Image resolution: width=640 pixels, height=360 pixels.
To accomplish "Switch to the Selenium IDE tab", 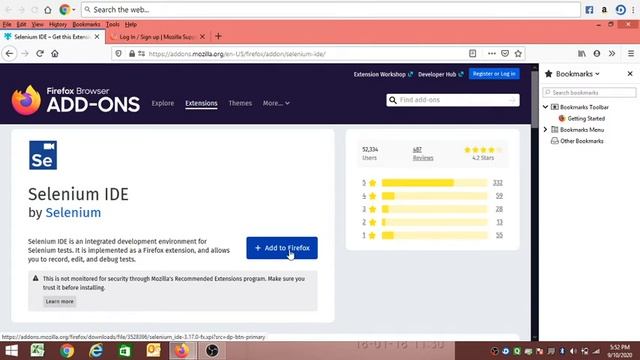I will [52, 37].
